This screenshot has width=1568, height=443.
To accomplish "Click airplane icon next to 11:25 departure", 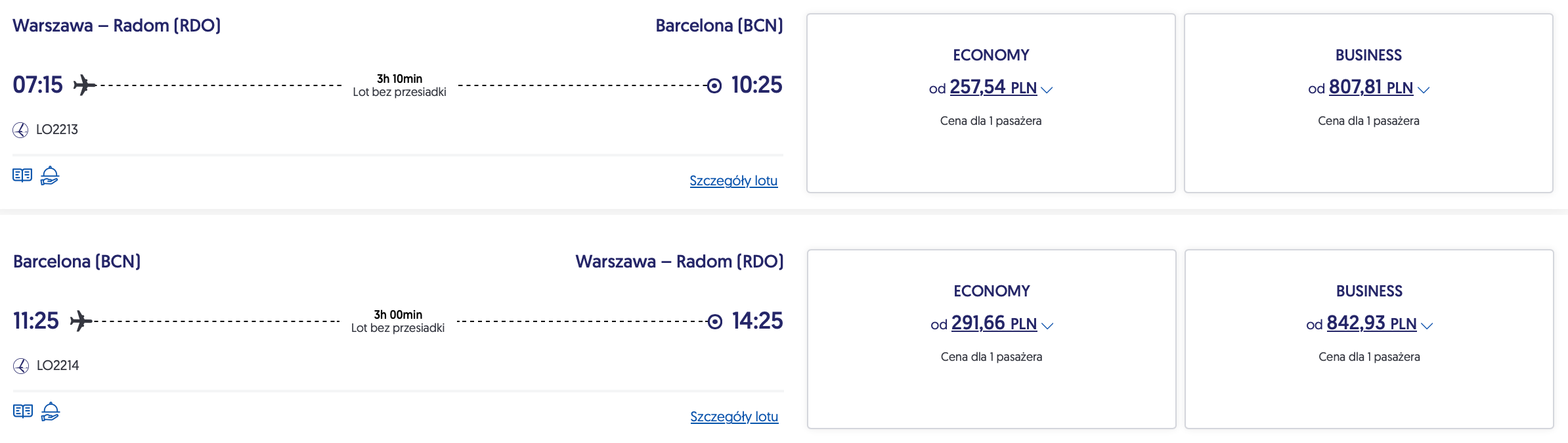I will point(81,321).
